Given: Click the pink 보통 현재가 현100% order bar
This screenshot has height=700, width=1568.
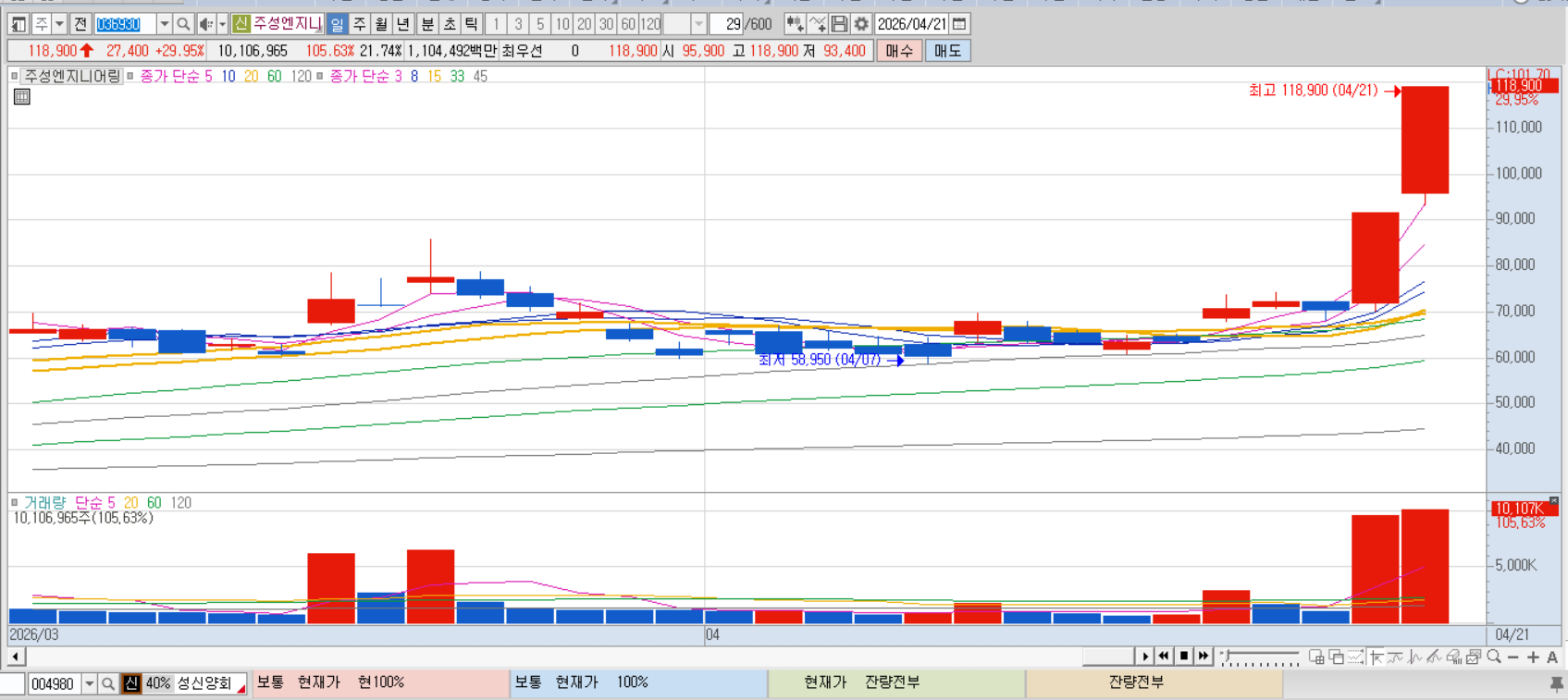Looking at the screenshot, I should pyautogui.click(x=379, y=682).
